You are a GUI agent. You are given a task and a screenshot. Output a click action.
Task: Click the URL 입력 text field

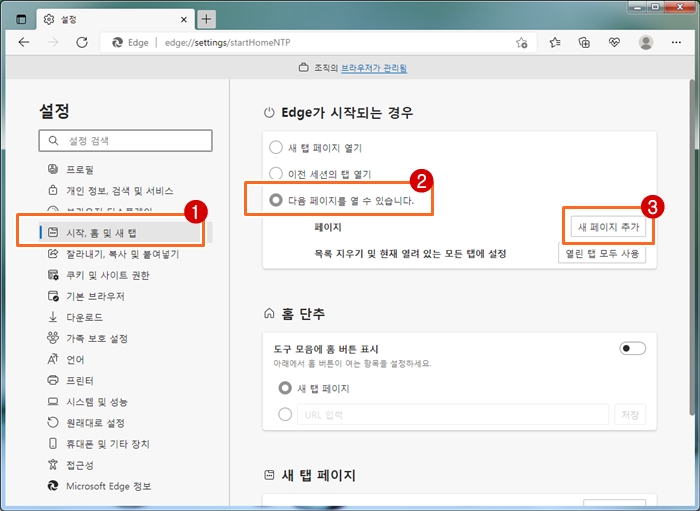(x=453, y=415)
